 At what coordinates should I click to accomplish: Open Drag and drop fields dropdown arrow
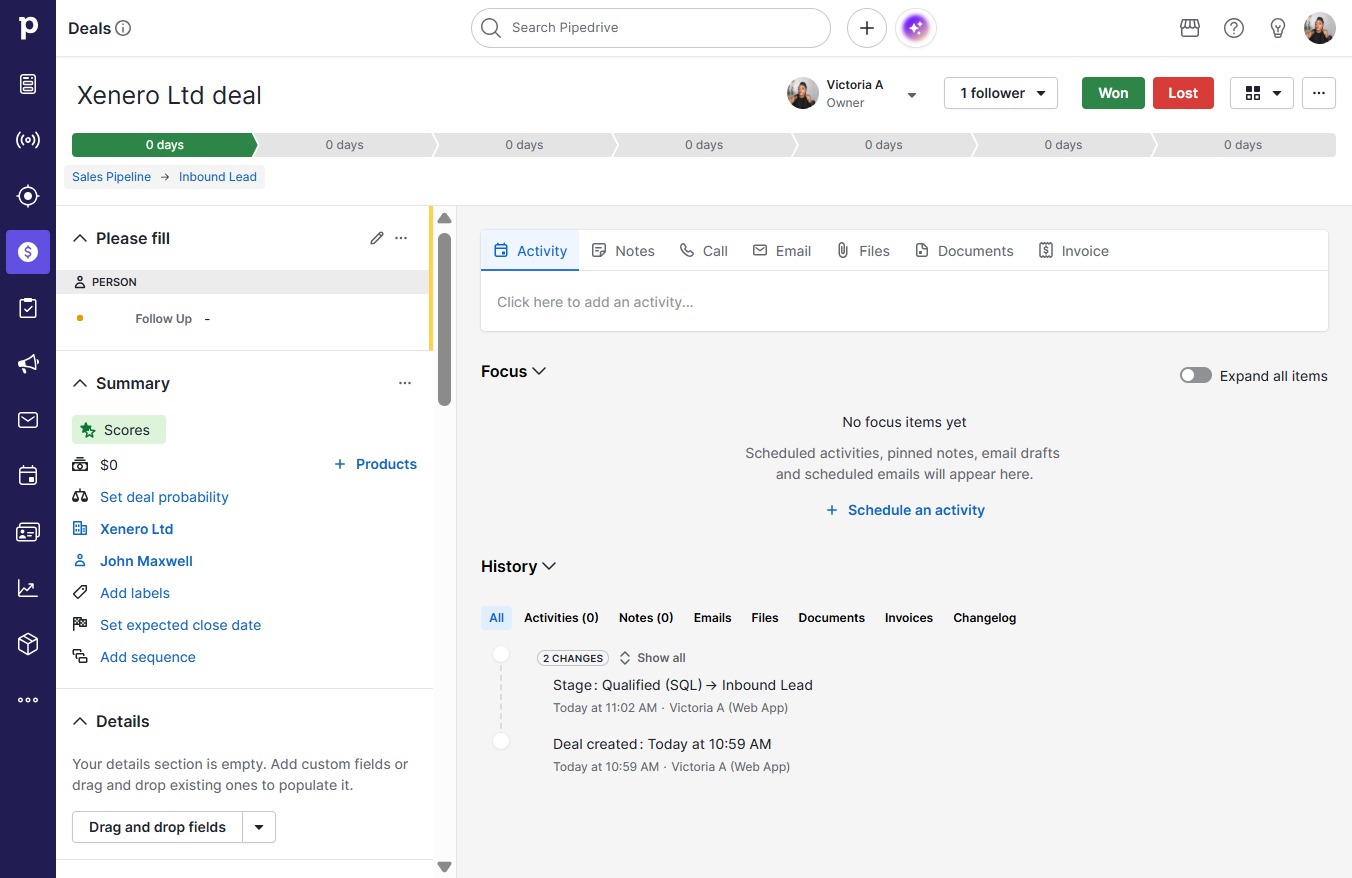point(259,827)
